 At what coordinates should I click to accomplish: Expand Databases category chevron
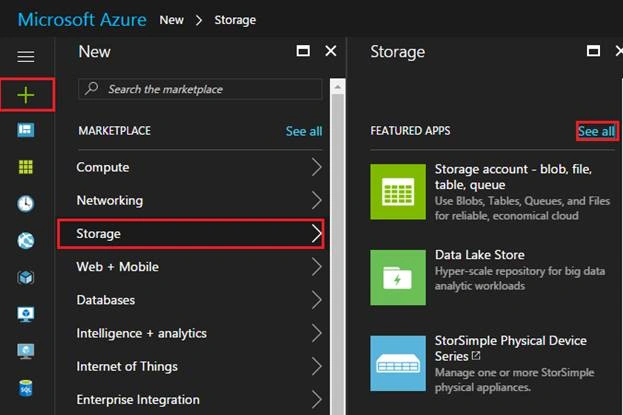317,300
